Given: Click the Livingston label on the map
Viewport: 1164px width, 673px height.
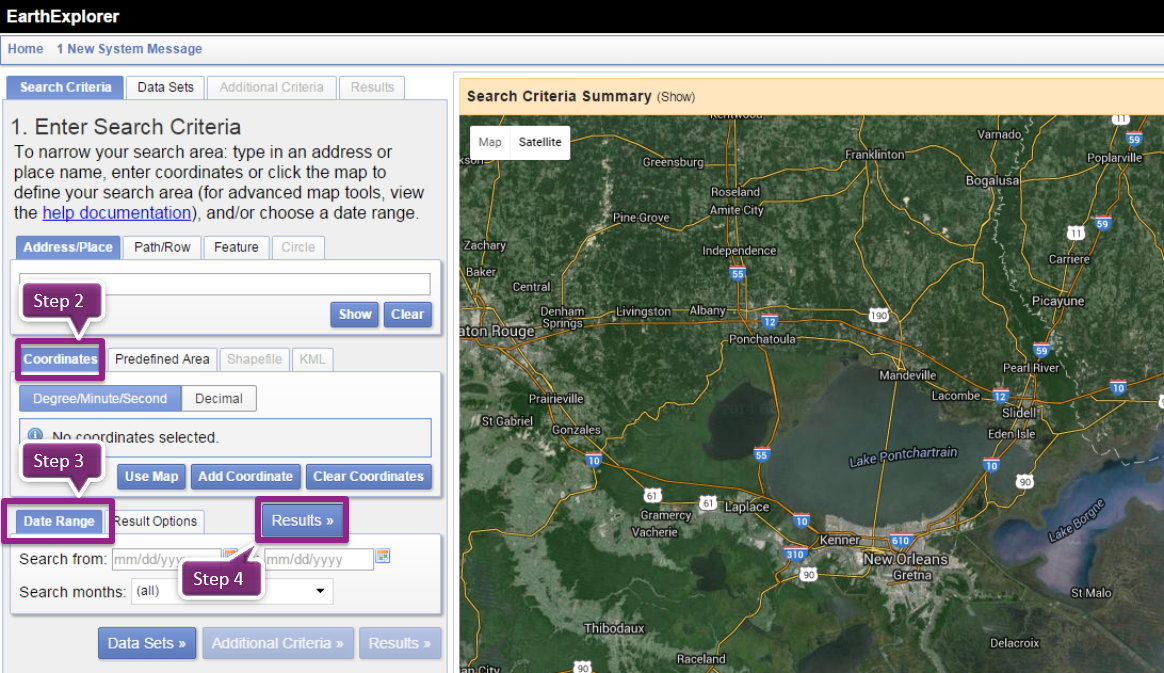Looking at the screenshot, I should pos(643,312).
